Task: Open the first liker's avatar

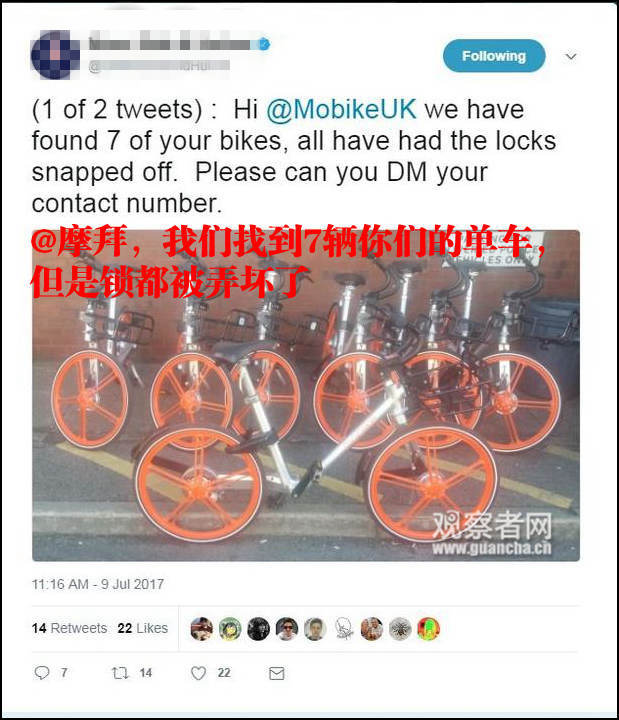Action: 202,629
